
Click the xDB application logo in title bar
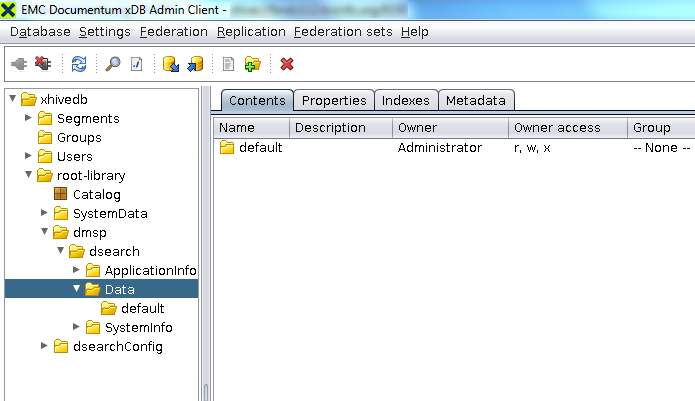point(8,9)
